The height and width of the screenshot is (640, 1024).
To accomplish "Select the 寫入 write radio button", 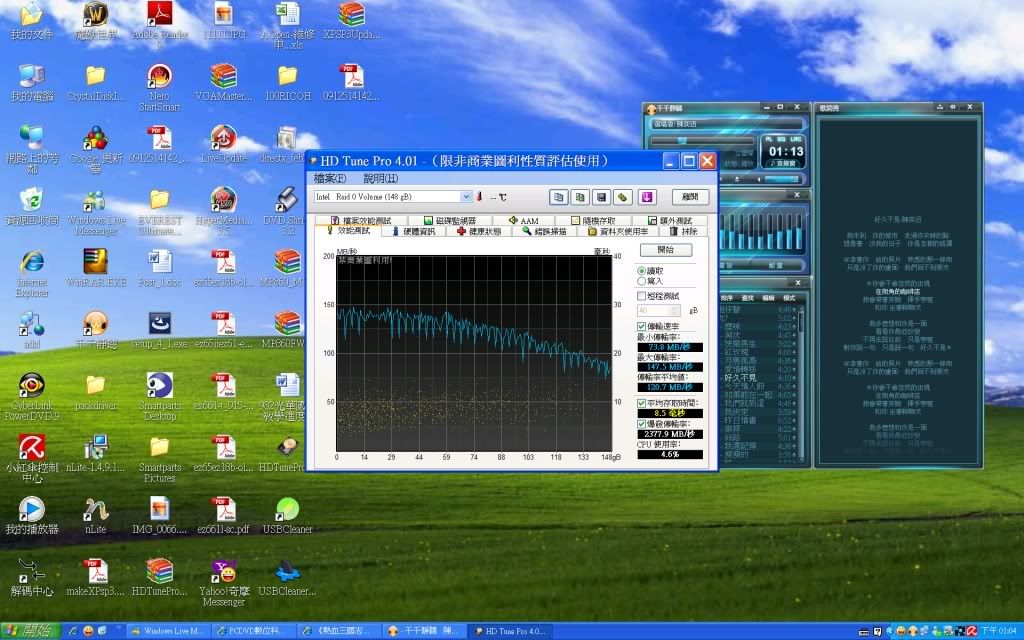I will pos(641,281).
